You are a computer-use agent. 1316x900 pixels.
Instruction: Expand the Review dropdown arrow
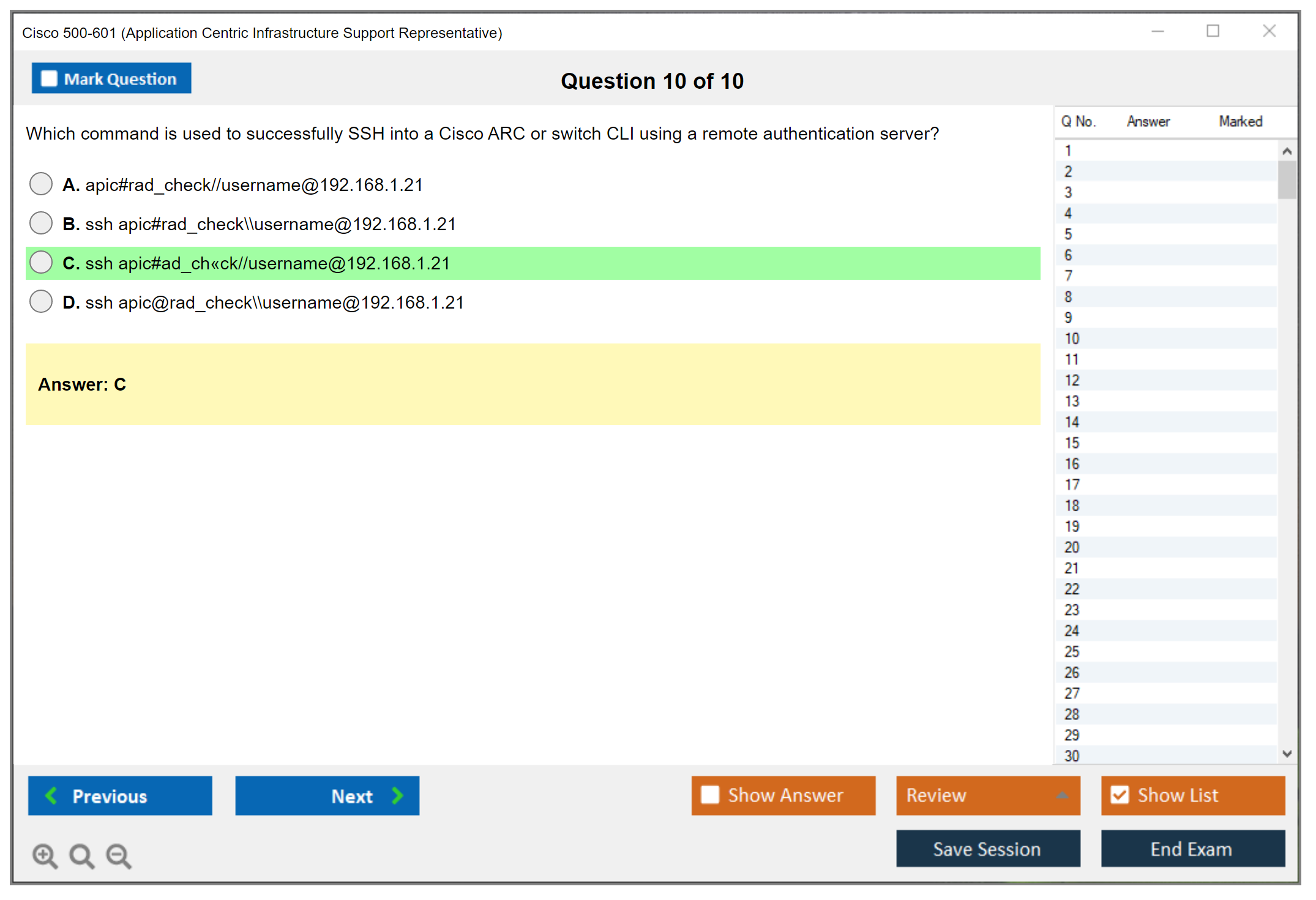click(1062, 795)
